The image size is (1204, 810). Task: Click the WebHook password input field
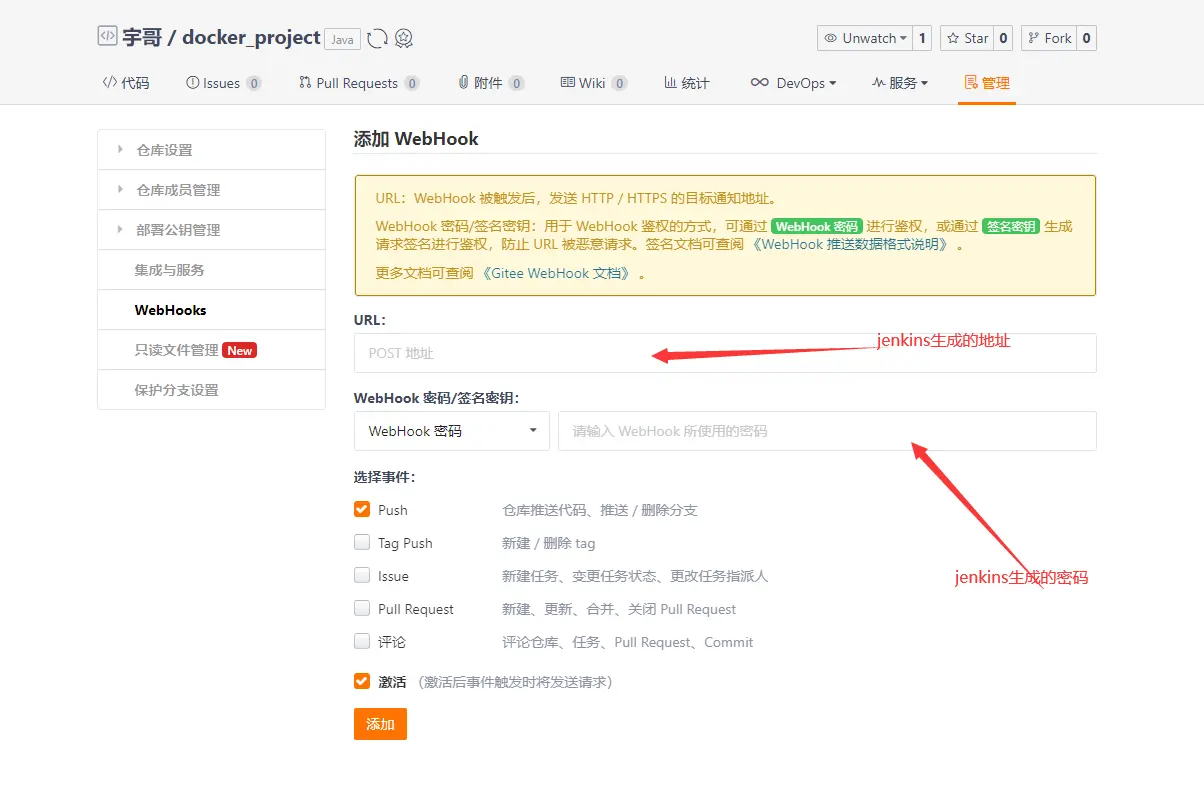click(827, 431)
